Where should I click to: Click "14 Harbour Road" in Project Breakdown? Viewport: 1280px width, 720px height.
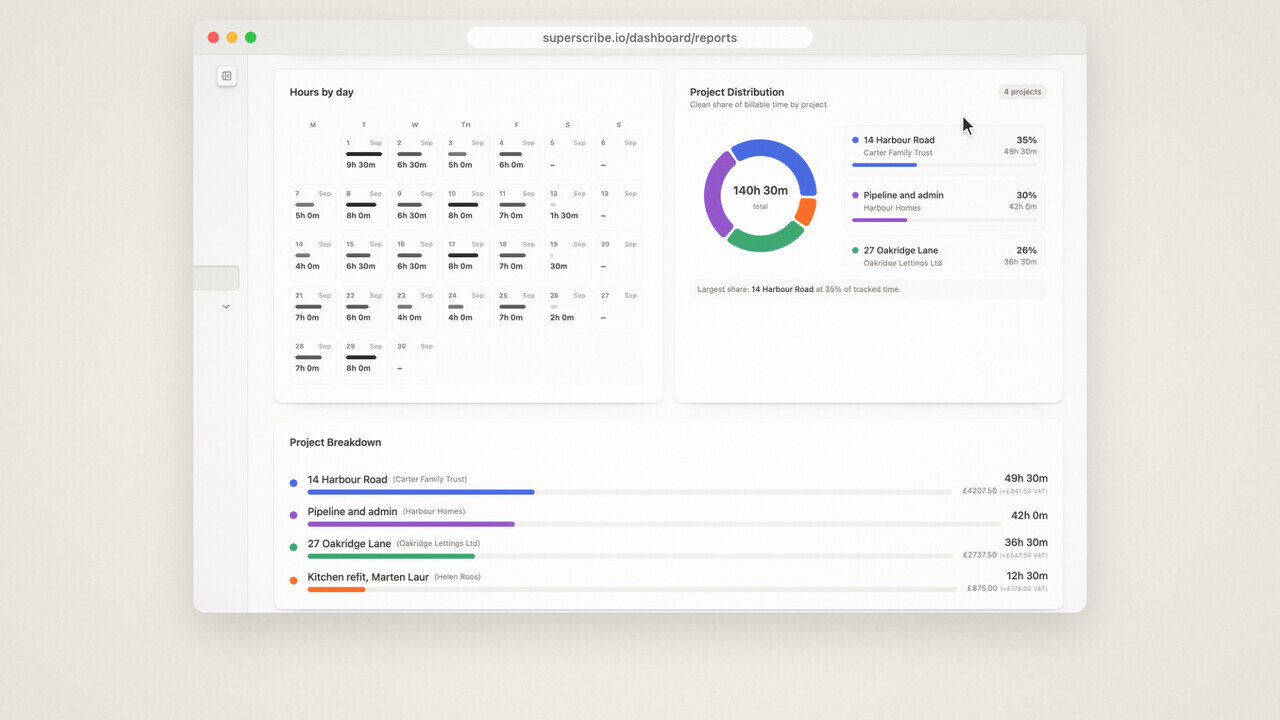pyautogui.click(x=347, y=480)
